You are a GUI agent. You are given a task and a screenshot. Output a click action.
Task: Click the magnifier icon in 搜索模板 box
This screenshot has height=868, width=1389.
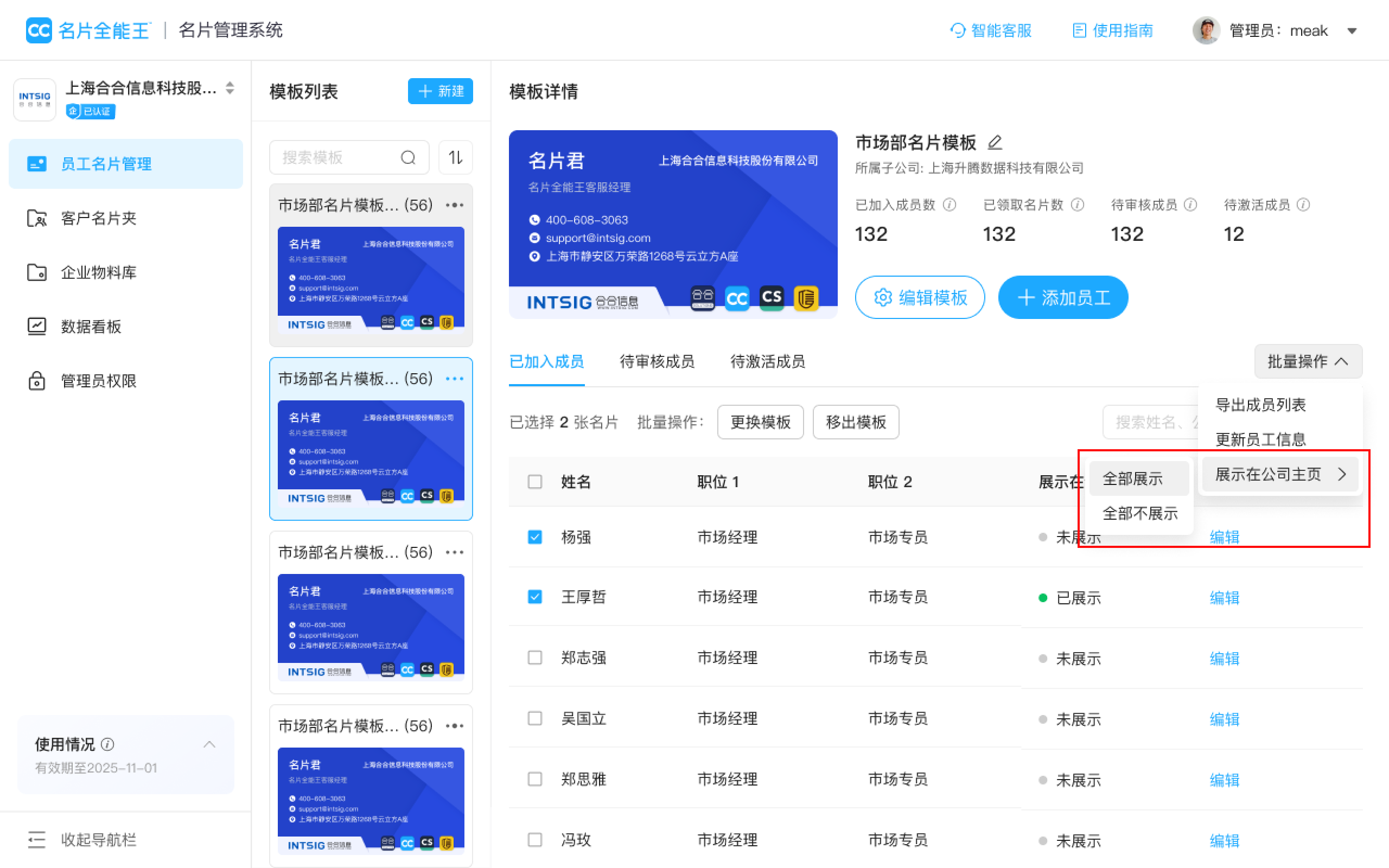[408, 157]
